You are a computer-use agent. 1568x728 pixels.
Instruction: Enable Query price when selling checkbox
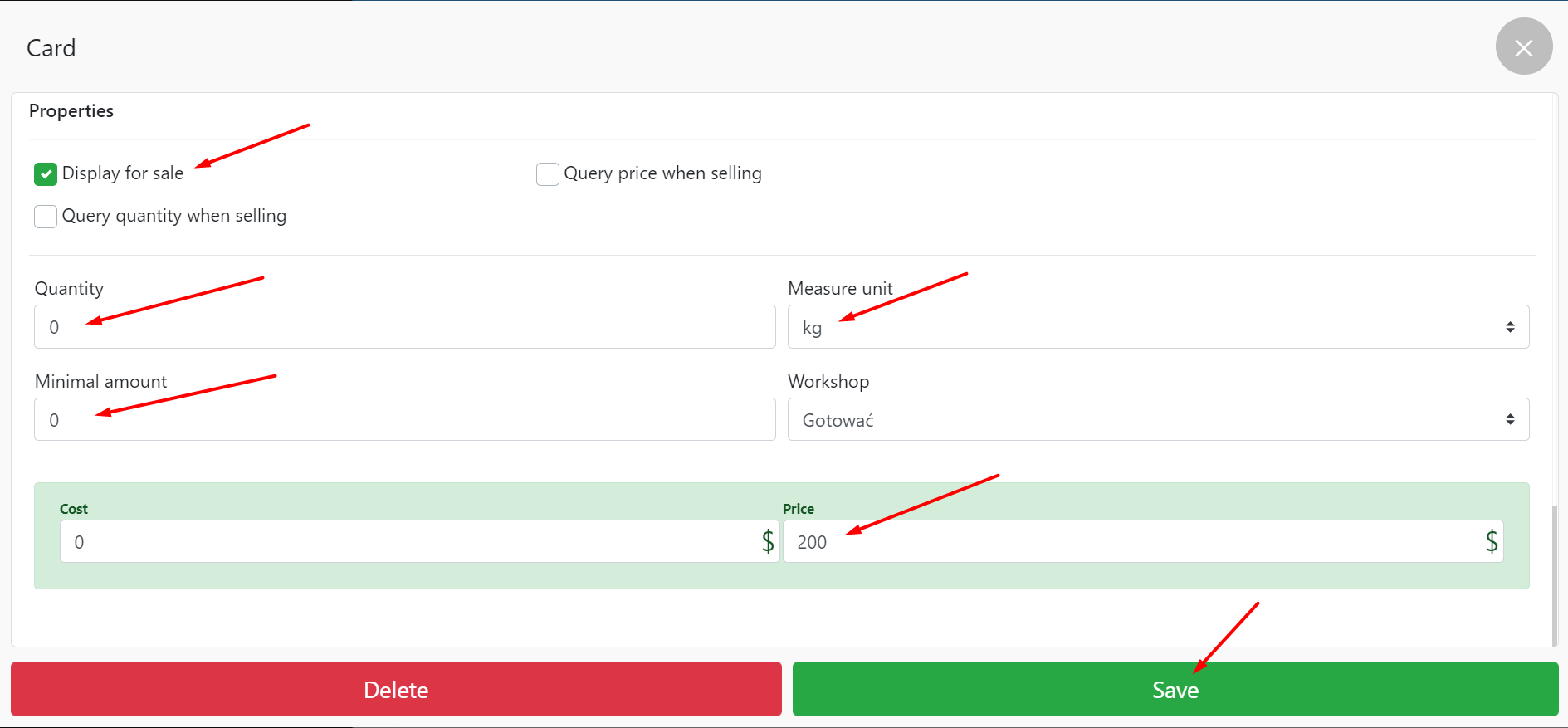[x=547, y=173]
